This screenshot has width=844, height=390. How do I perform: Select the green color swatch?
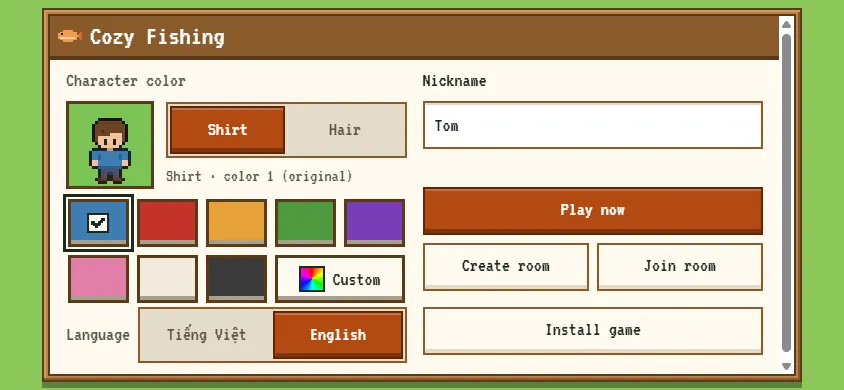tap(305, 223)
